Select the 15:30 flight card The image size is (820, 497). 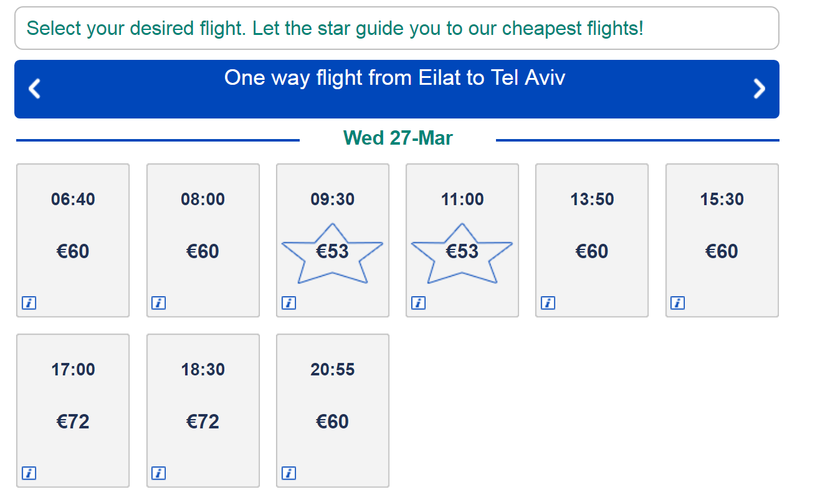pyautogui.click(x=722, y=240)
